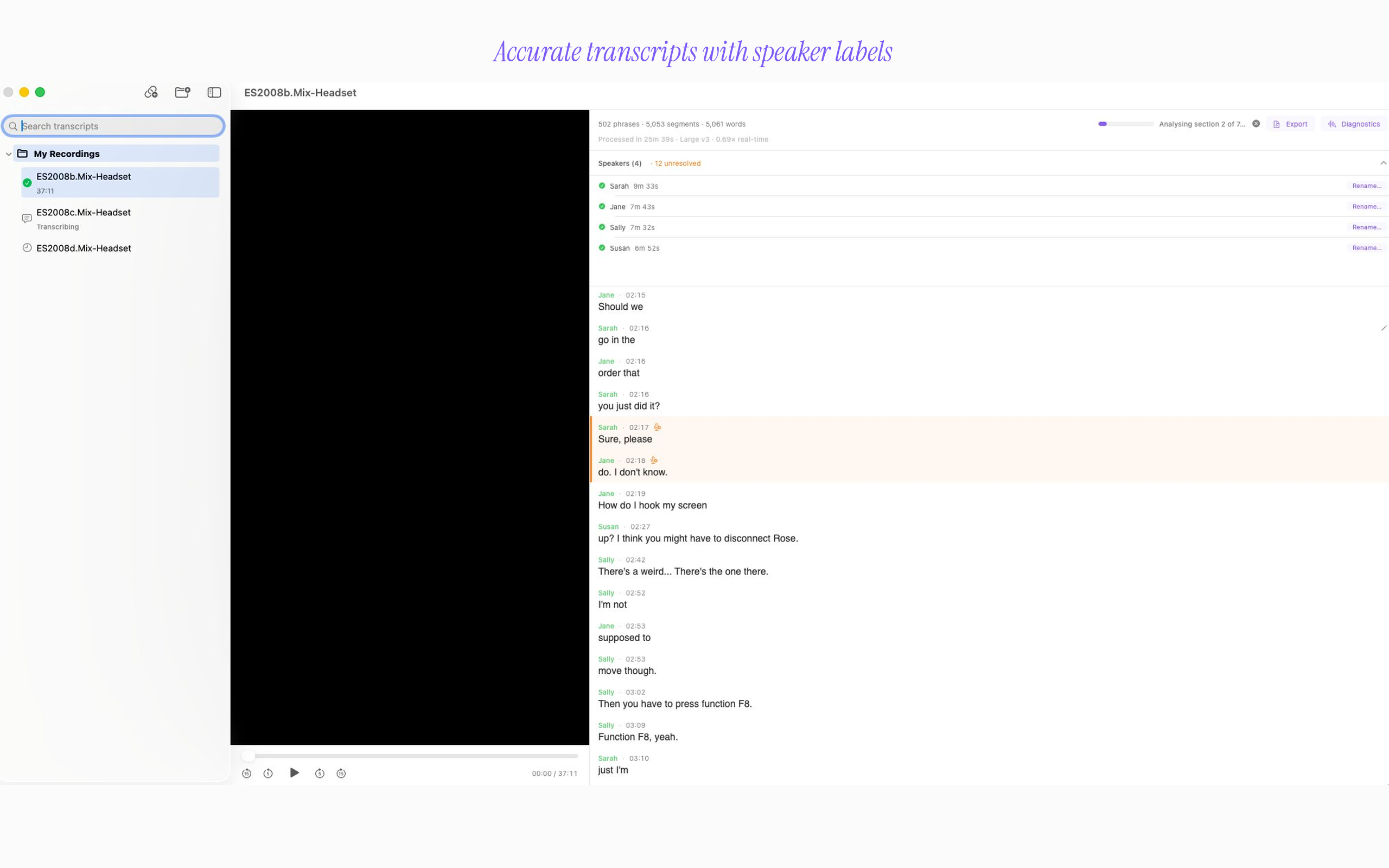Click Jane's green status dot in Speakers
Screen dimensions: 1389x868
pyautogui.click(x=602, y=206)
